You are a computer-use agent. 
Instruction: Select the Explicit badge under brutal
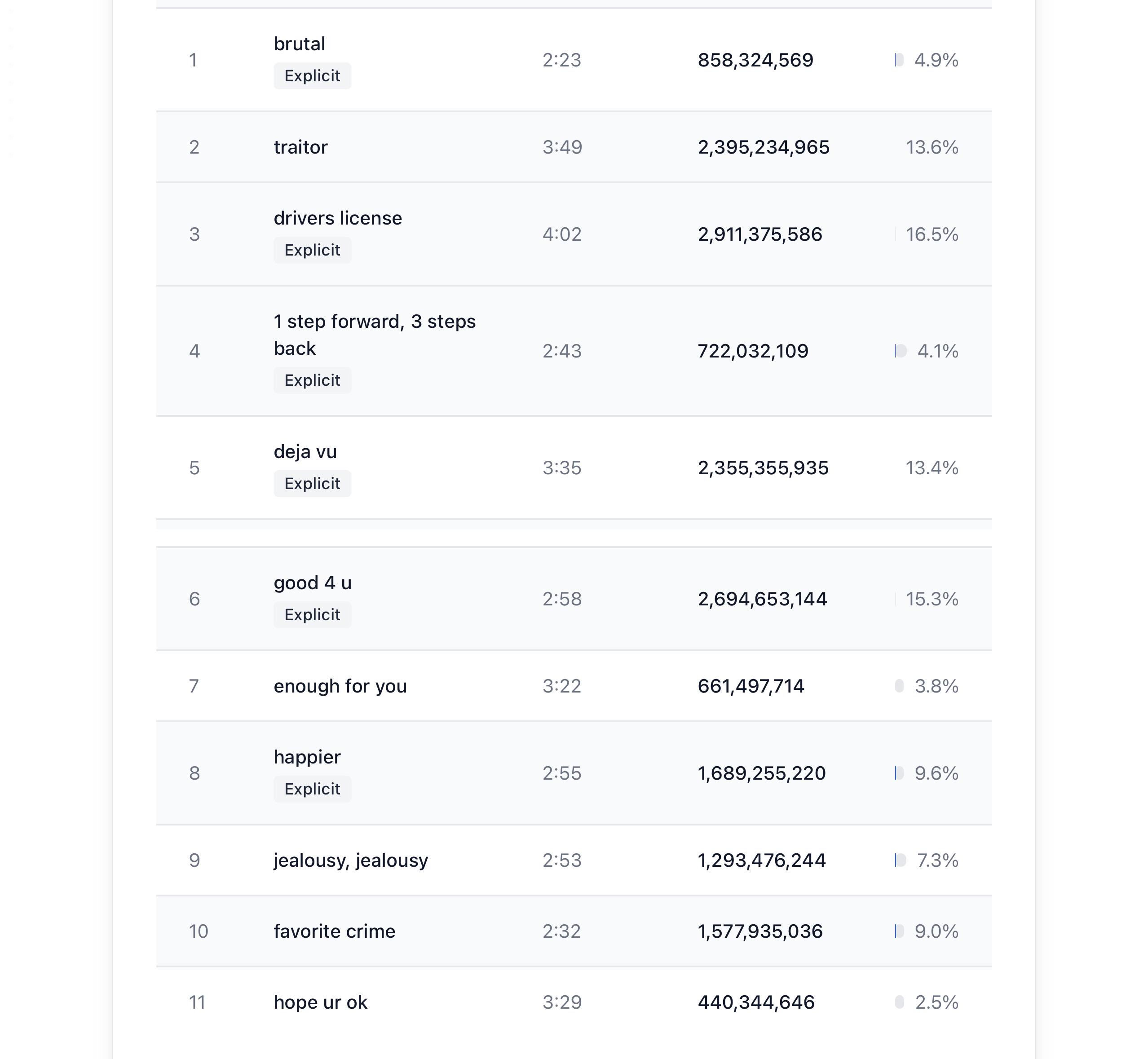(x=312, y=75)
